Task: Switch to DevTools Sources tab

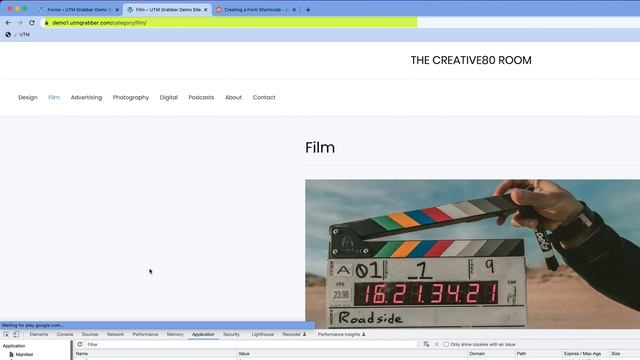Action: (90, 334)
